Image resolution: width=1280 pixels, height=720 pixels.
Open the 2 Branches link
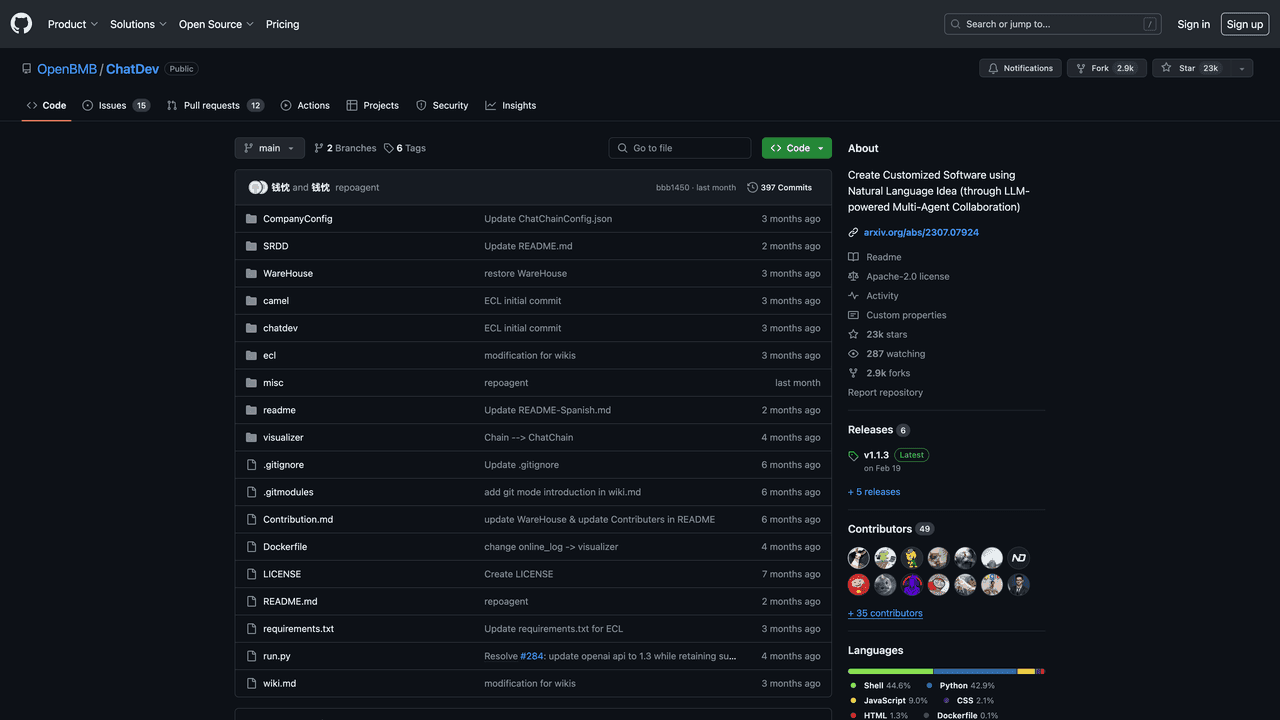tap(345, 148)
